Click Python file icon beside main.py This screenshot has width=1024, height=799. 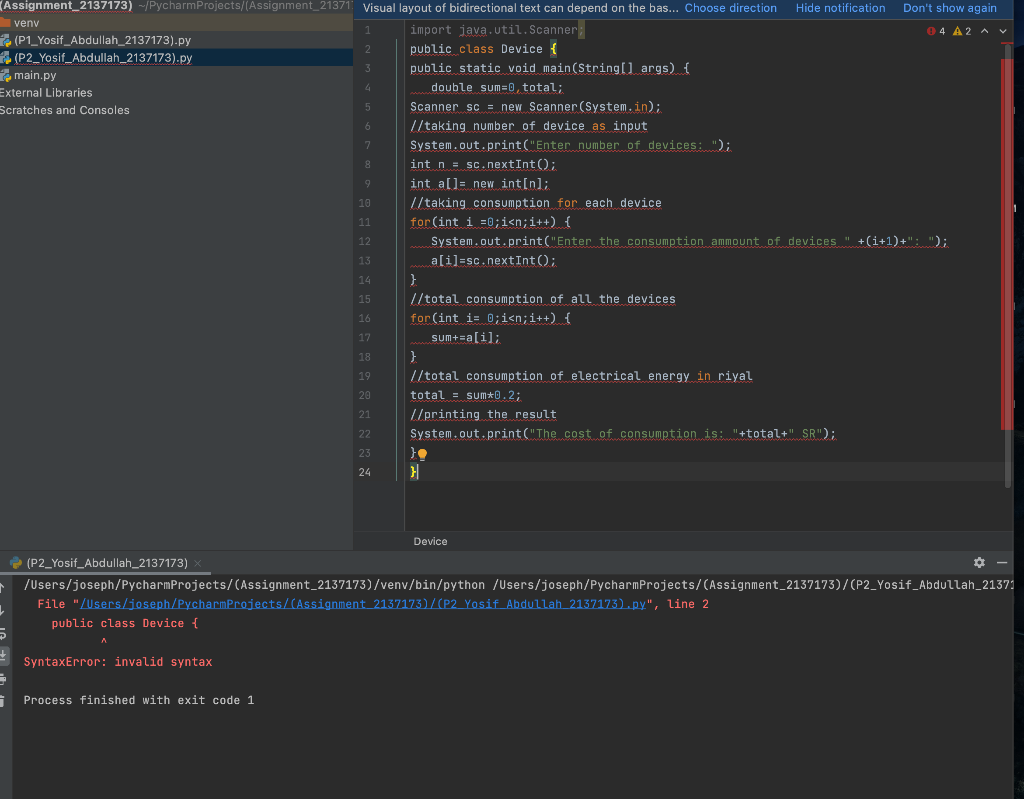click(5, 75)
